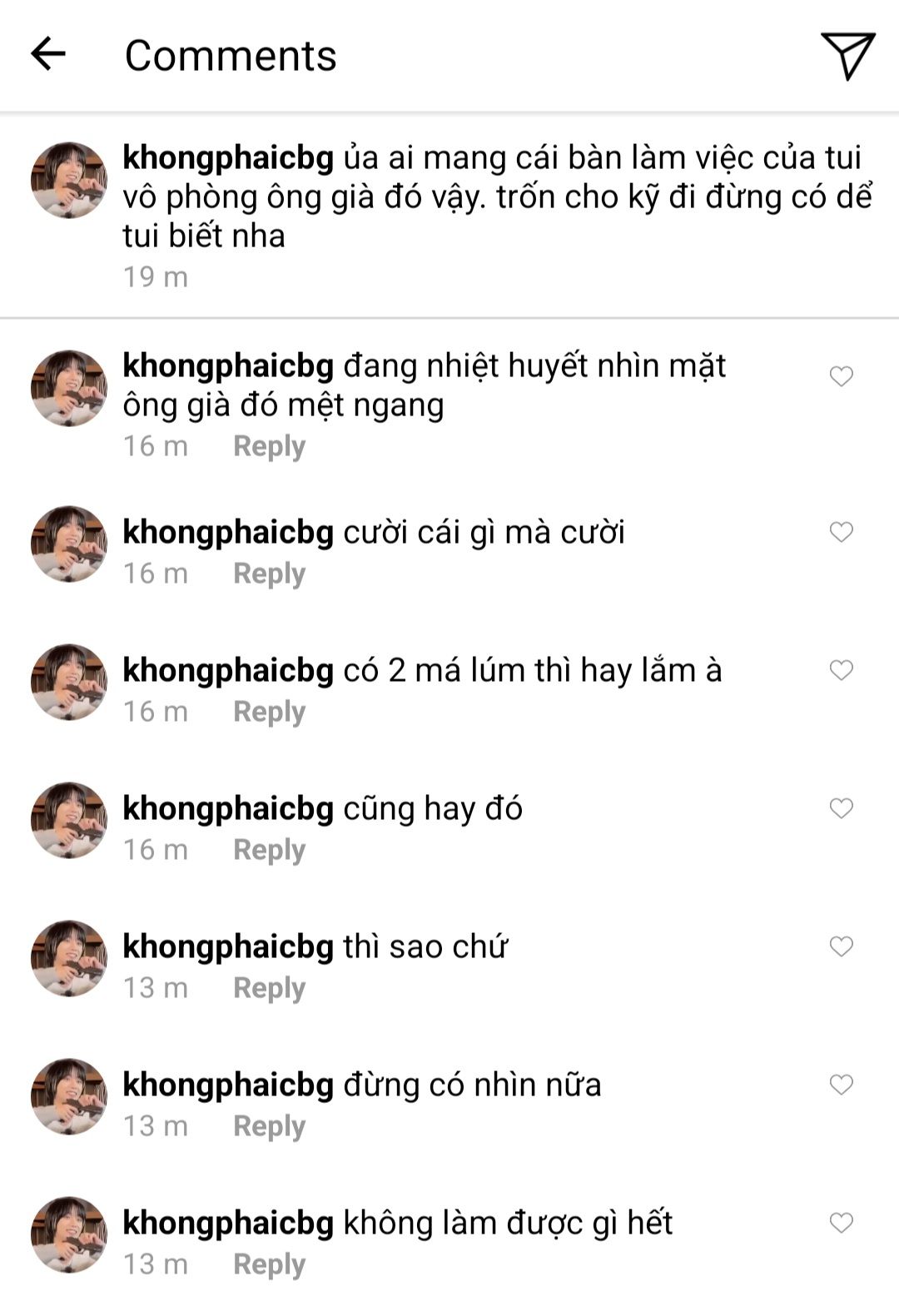Open the avatar beside "đừng có nhìn nữa" comment
The image size is (899, 1316).
[69, 1096]
